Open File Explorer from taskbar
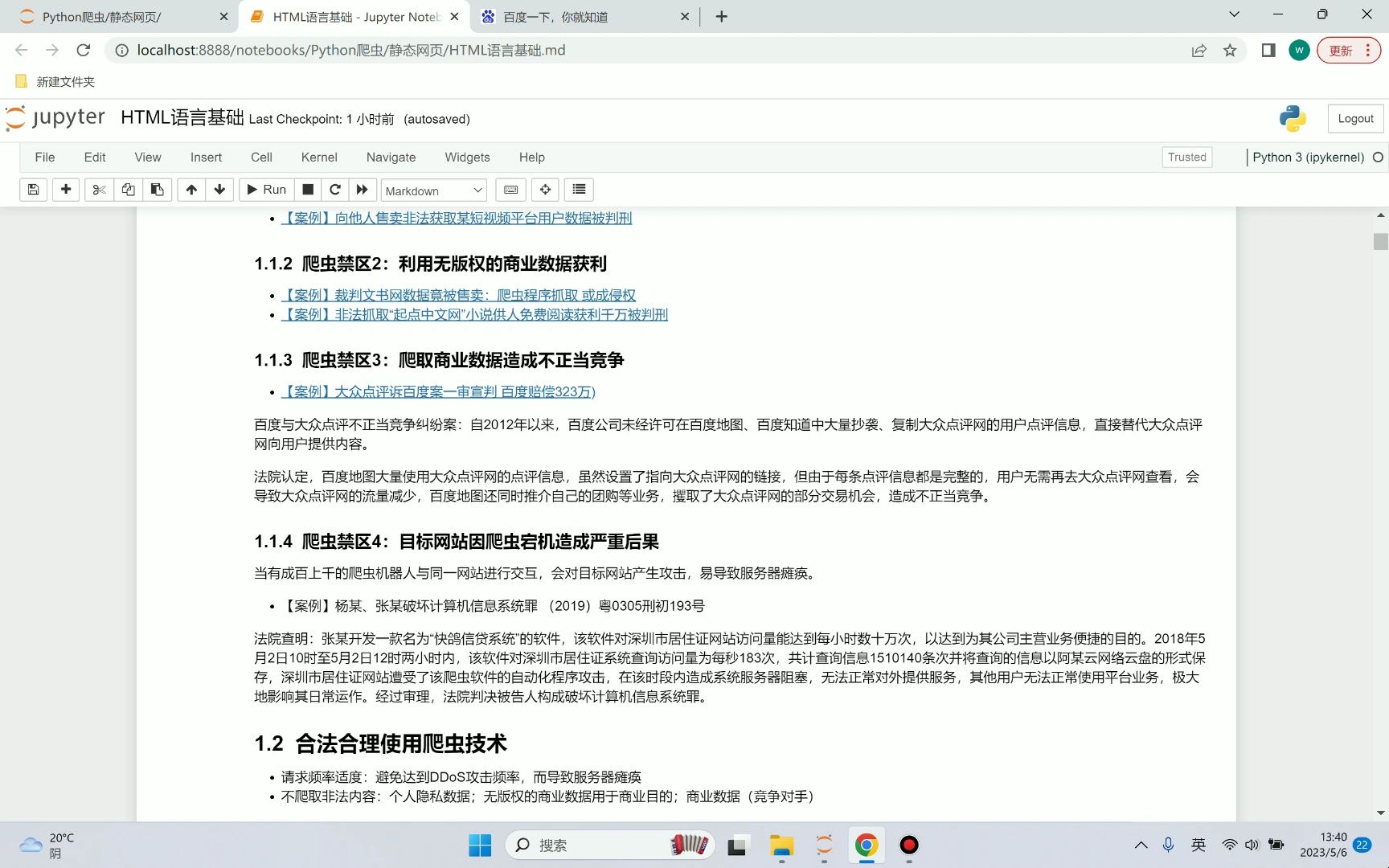The height and width of the screenshot is (868, 1389). pos(781,845)
